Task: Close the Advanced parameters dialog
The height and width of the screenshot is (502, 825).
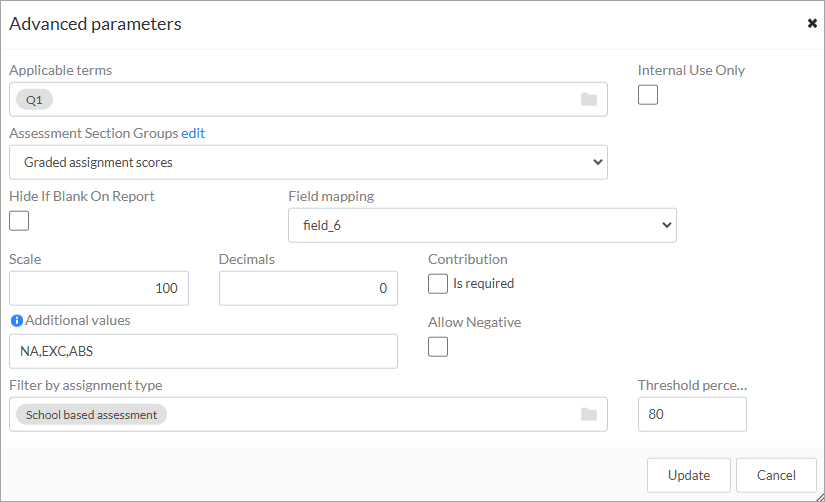Action: click(x=812, y=23)
